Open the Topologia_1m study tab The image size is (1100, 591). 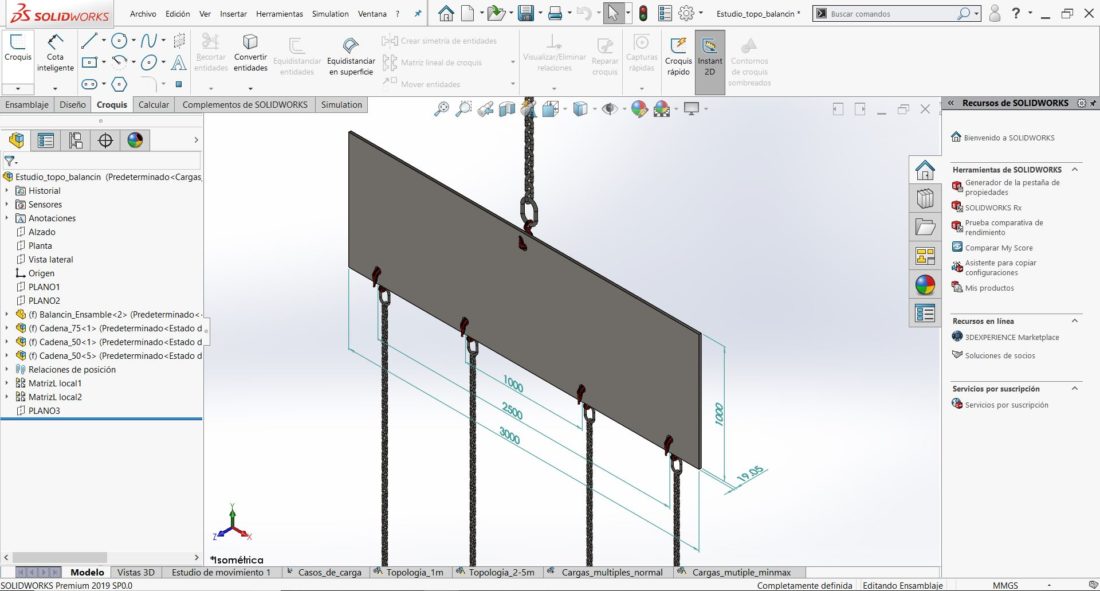(x=414, y=572)
